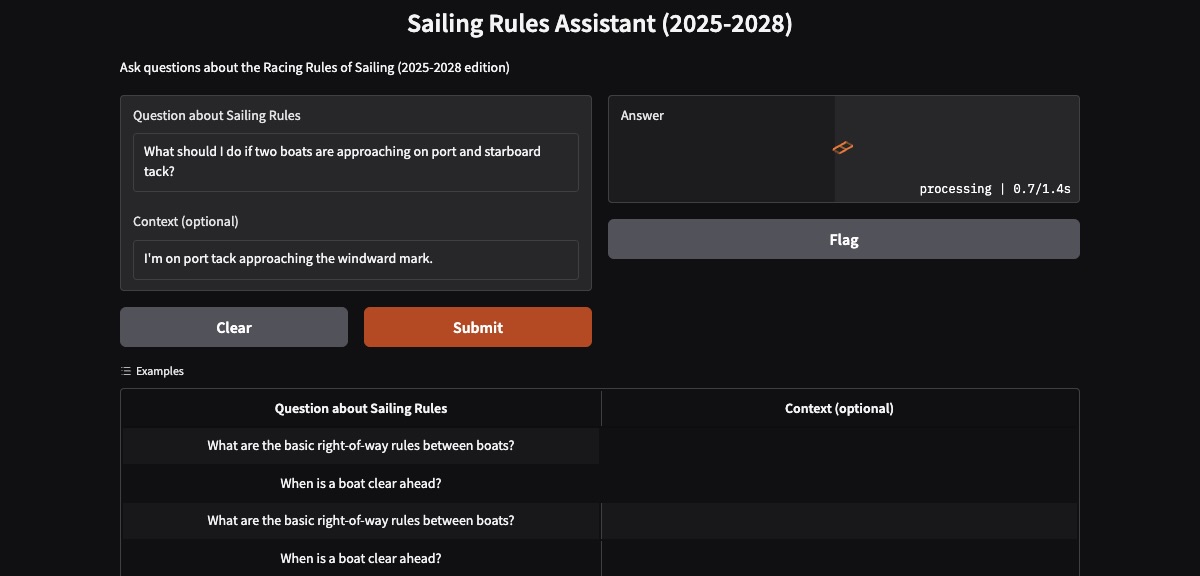Click the orange Gradio loading icon

coord(841,148)
